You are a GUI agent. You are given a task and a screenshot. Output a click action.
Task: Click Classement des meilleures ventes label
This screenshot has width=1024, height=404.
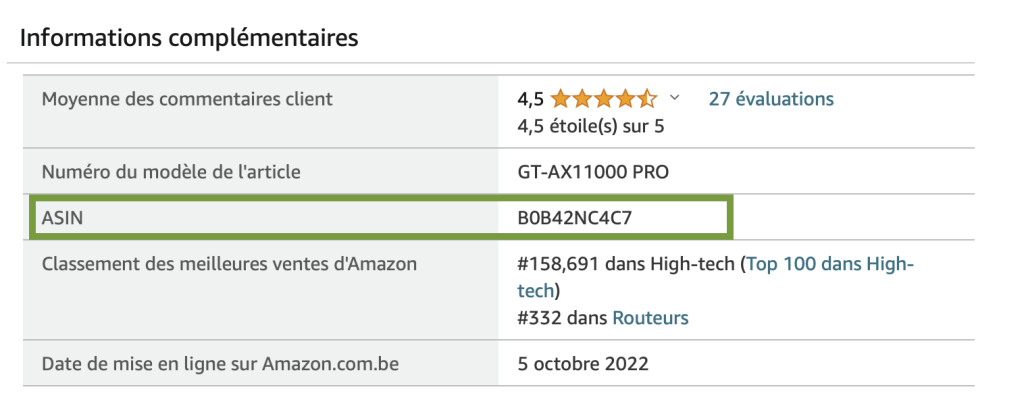click(x=229, y=264)
